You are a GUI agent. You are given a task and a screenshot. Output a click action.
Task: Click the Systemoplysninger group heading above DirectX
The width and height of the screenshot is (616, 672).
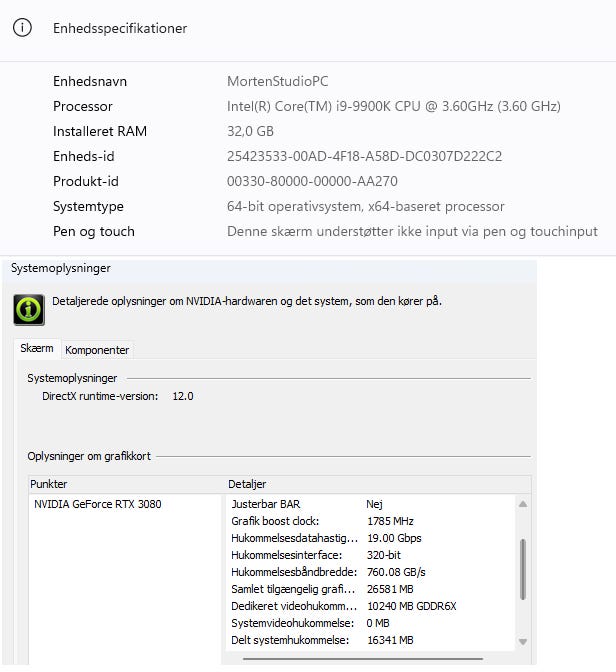click(72, 378)
